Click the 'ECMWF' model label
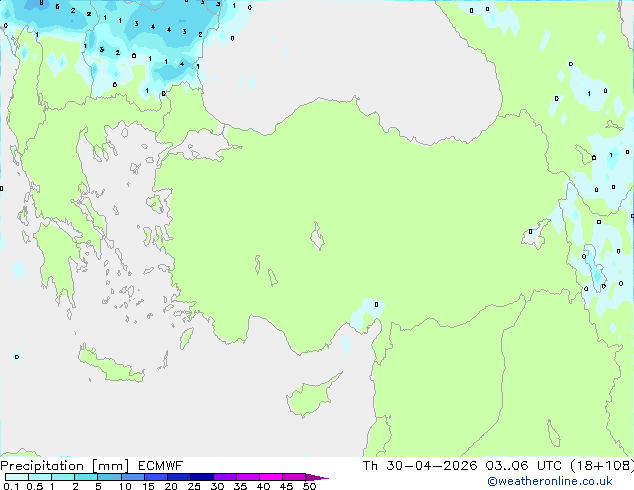Screen dimensions: 634x490 click(161, 466)
